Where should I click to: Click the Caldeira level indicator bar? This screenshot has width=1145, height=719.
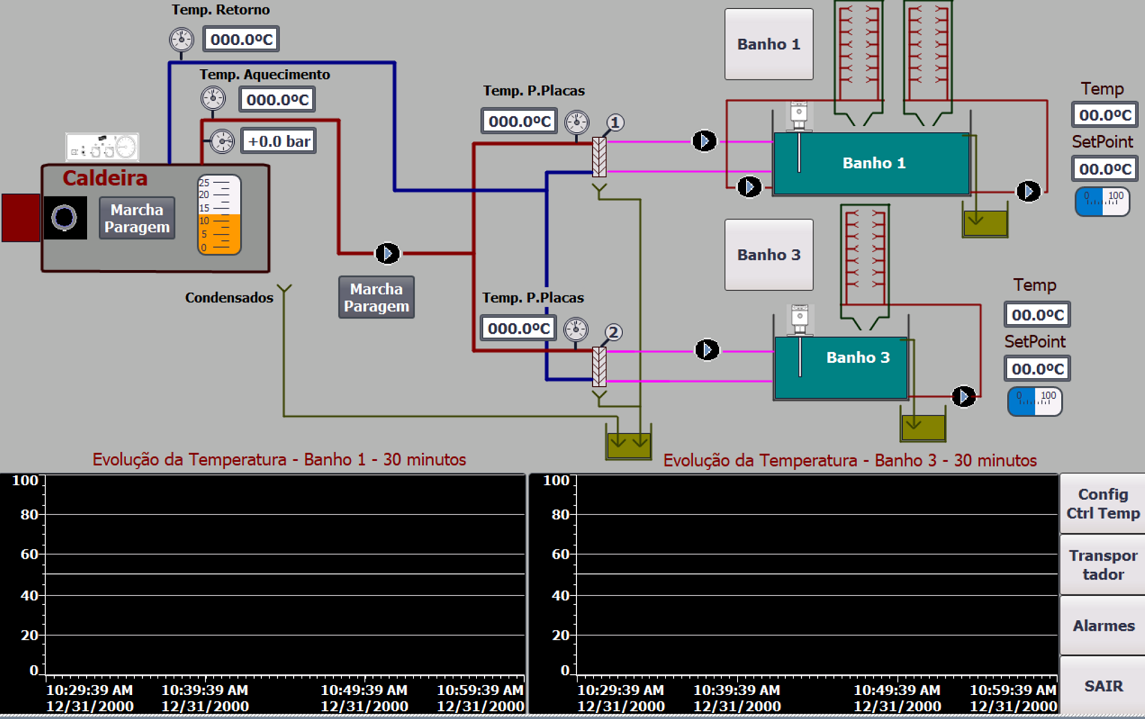(219, 215)
